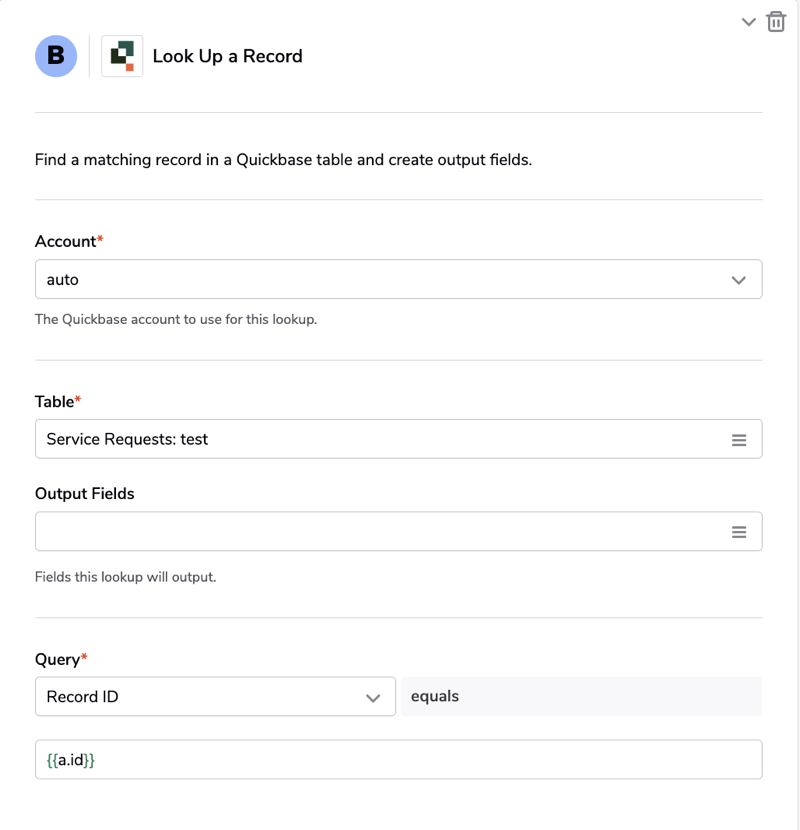Screen dimensions: 800x830
Task: Click the 'Look Up a Record' title
Action: 227,56
